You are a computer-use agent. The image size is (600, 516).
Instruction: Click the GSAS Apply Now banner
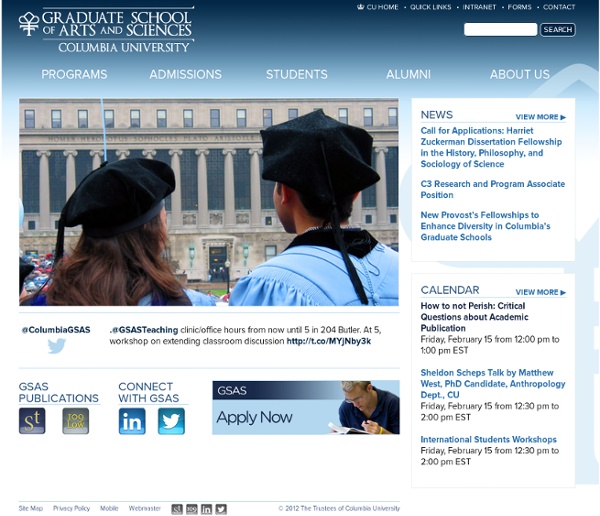point(305,407)
